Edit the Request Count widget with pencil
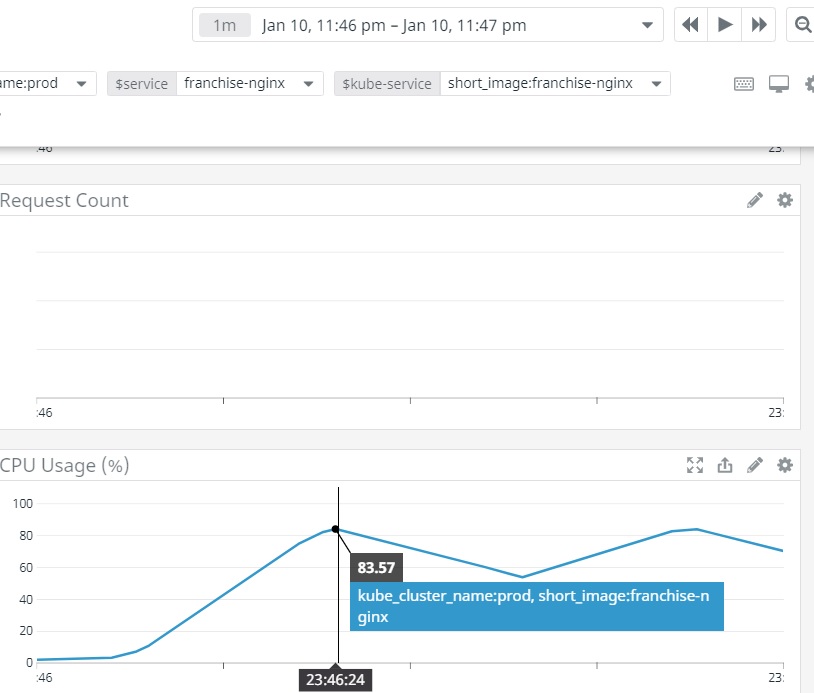This screenshot has height=693, width=814. (x=755, y=200)
